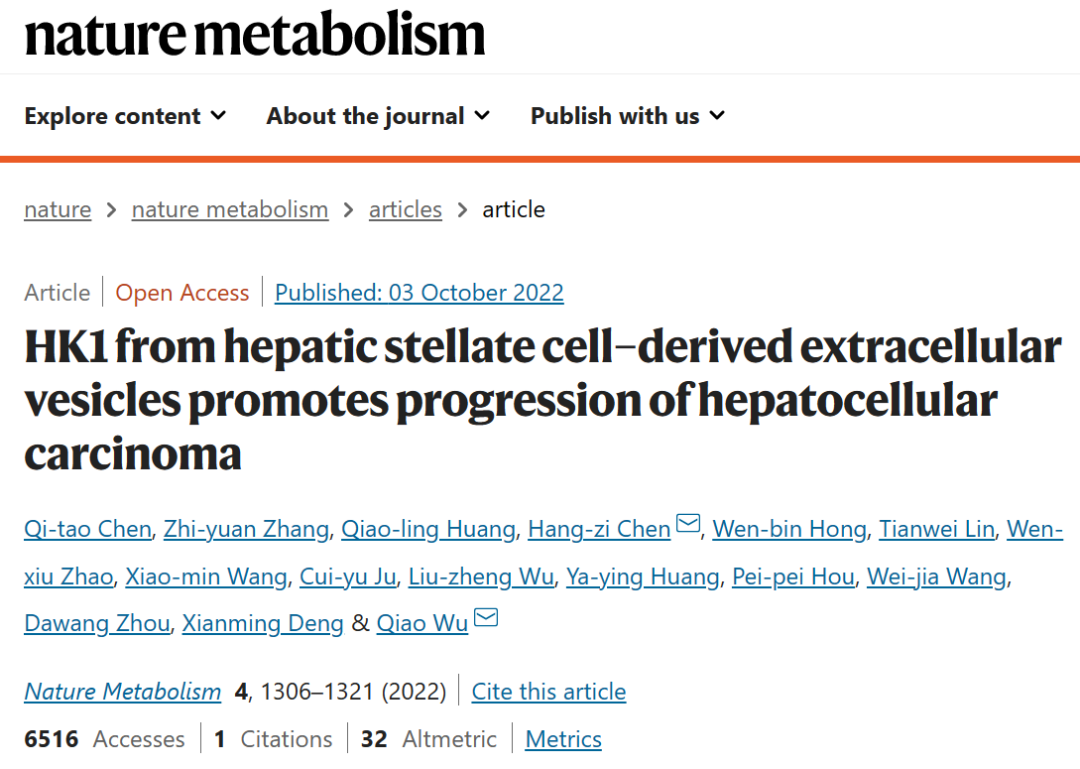Expand the Publish with us dropdown

(627, 116)
